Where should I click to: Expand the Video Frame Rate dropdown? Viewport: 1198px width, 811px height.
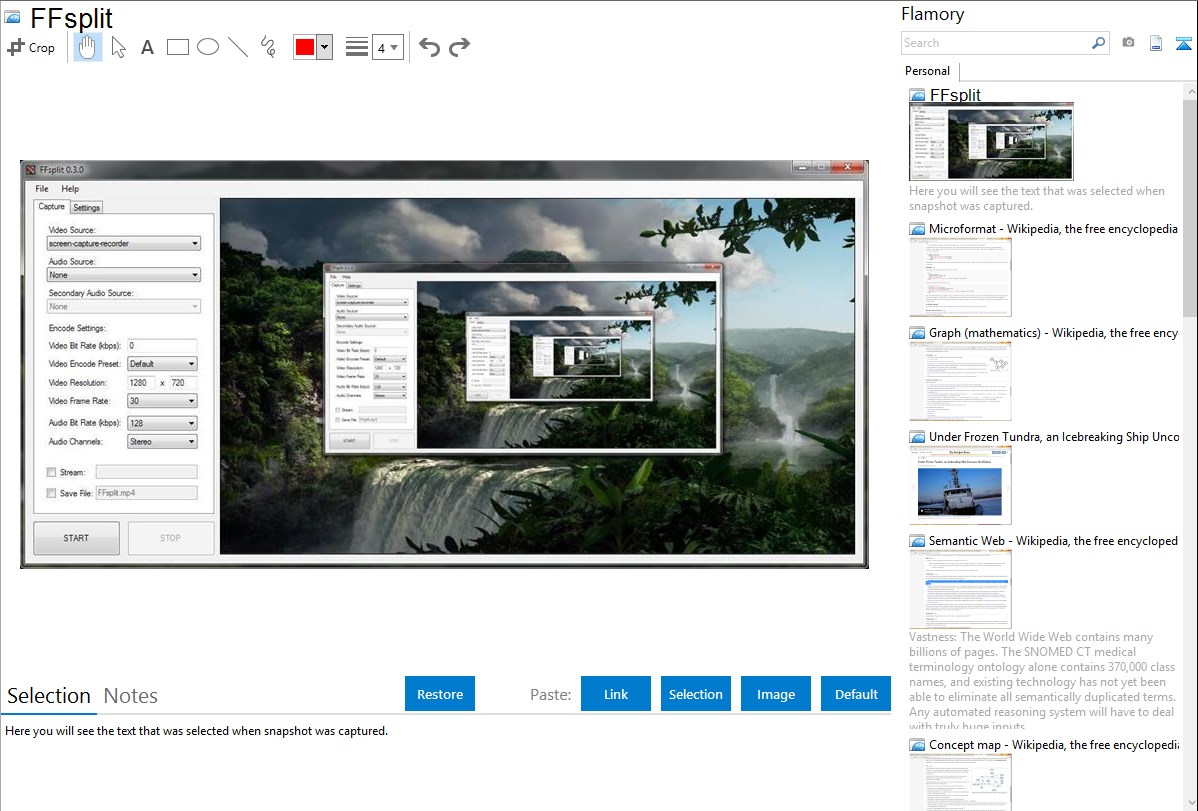click(x=162, y=401)
